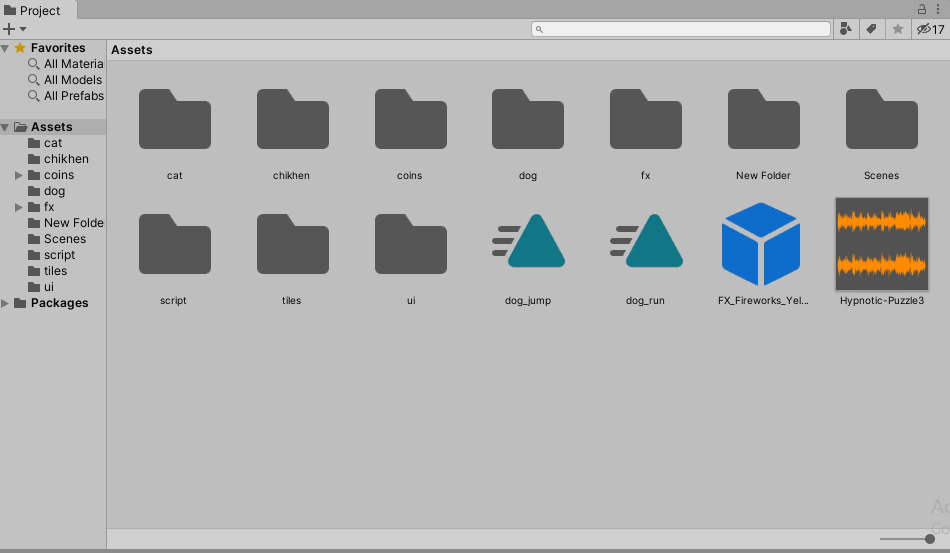This screenshot has width=950, height=553.
Task: Open the cat folder in asset grid
Action: (174, 119)
